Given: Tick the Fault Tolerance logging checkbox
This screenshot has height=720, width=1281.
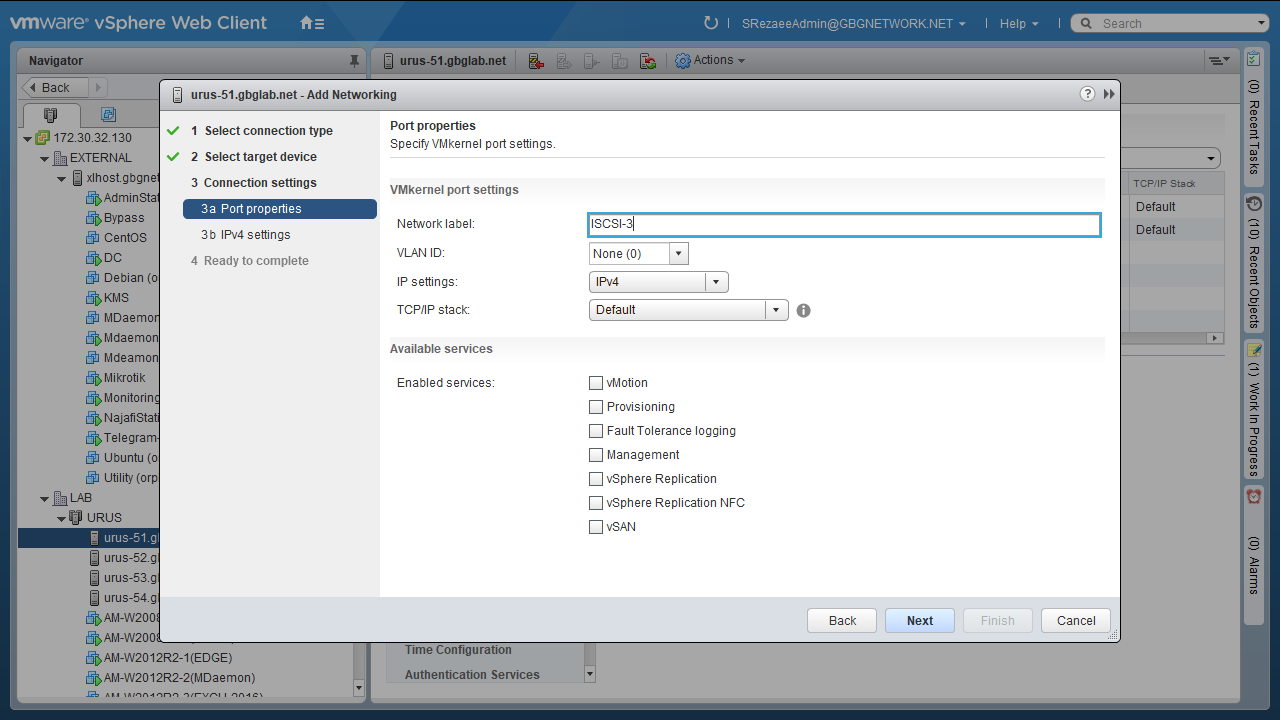Looking at the screenshot, I should point(596,431).
